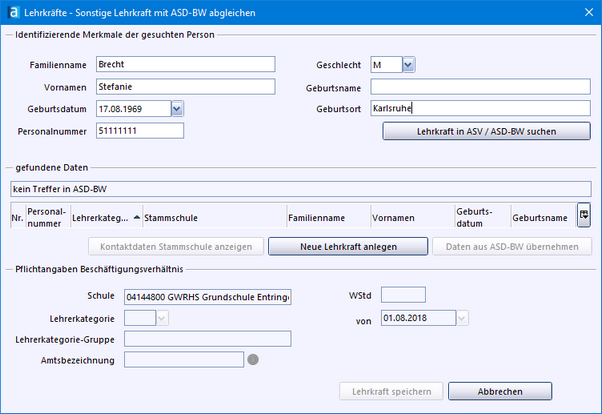The width and height of the screenshot is (602, 414).
Task: Click the Geburtsort field with Karlsruhe
Action: pyautogui.click(x=481, y=108)
